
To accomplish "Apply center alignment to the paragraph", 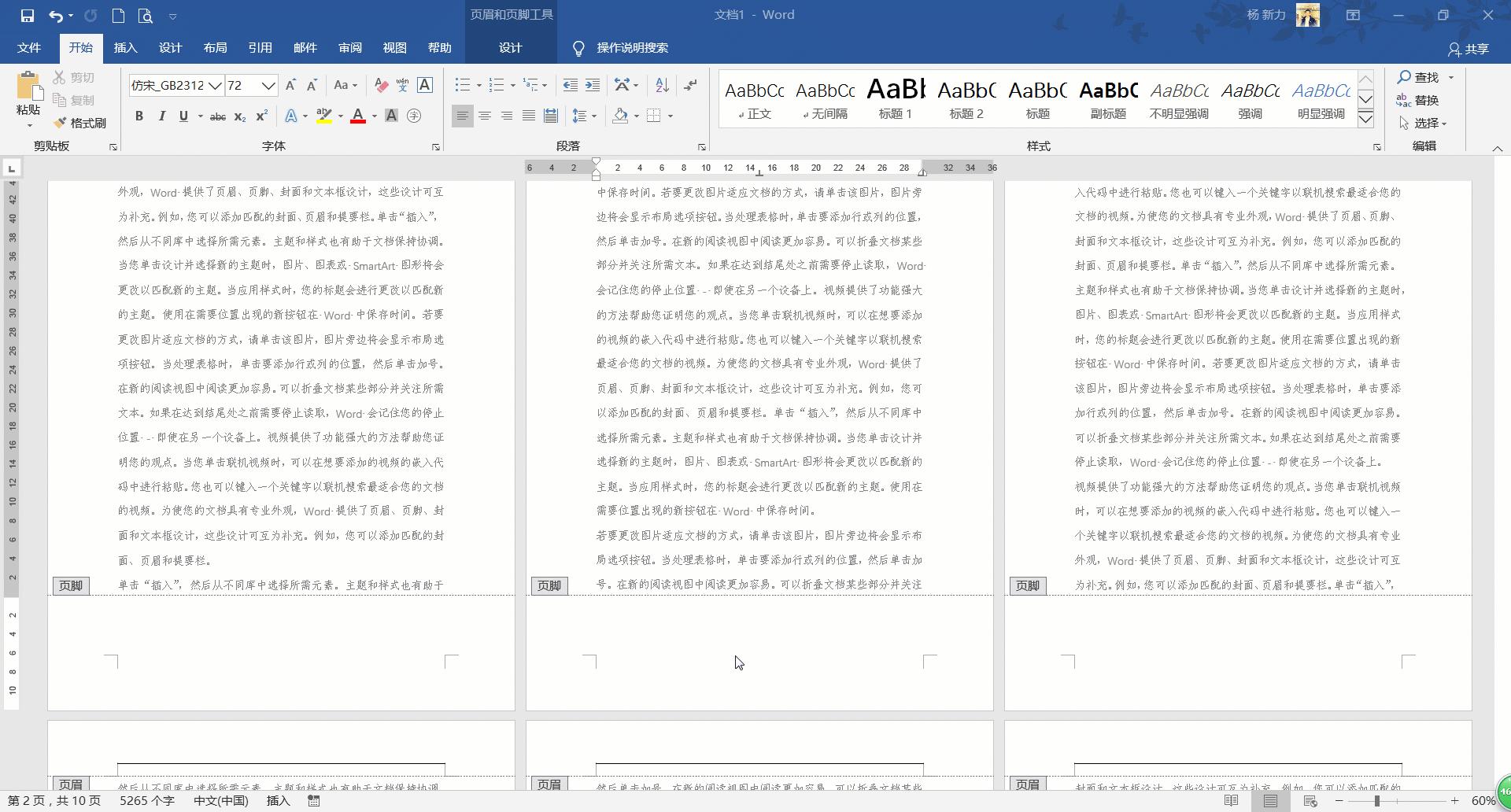I will pyautogui.click(x=483, y=116).
